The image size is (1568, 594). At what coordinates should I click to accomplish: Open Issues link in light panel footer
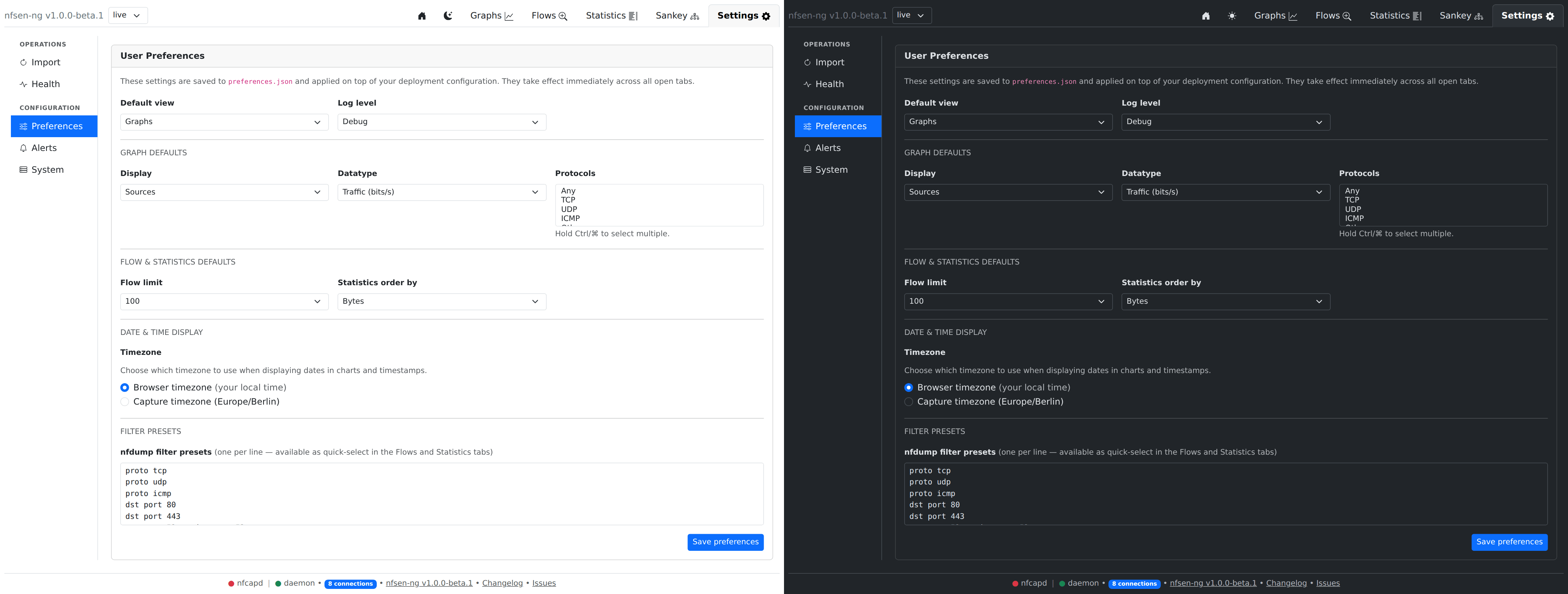pos(544,583)
